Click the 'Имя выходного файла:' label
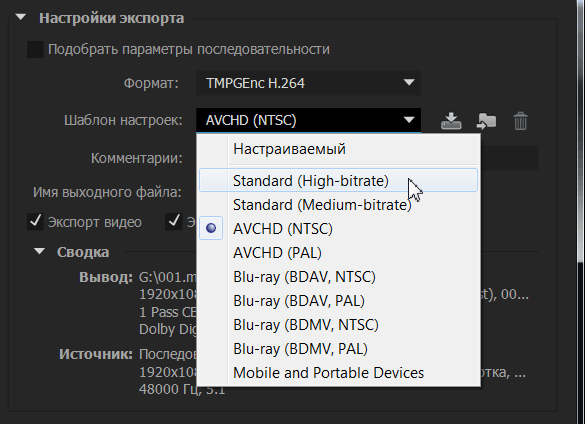The height and width of the screenshot is (424, 585). coord(107,192)
